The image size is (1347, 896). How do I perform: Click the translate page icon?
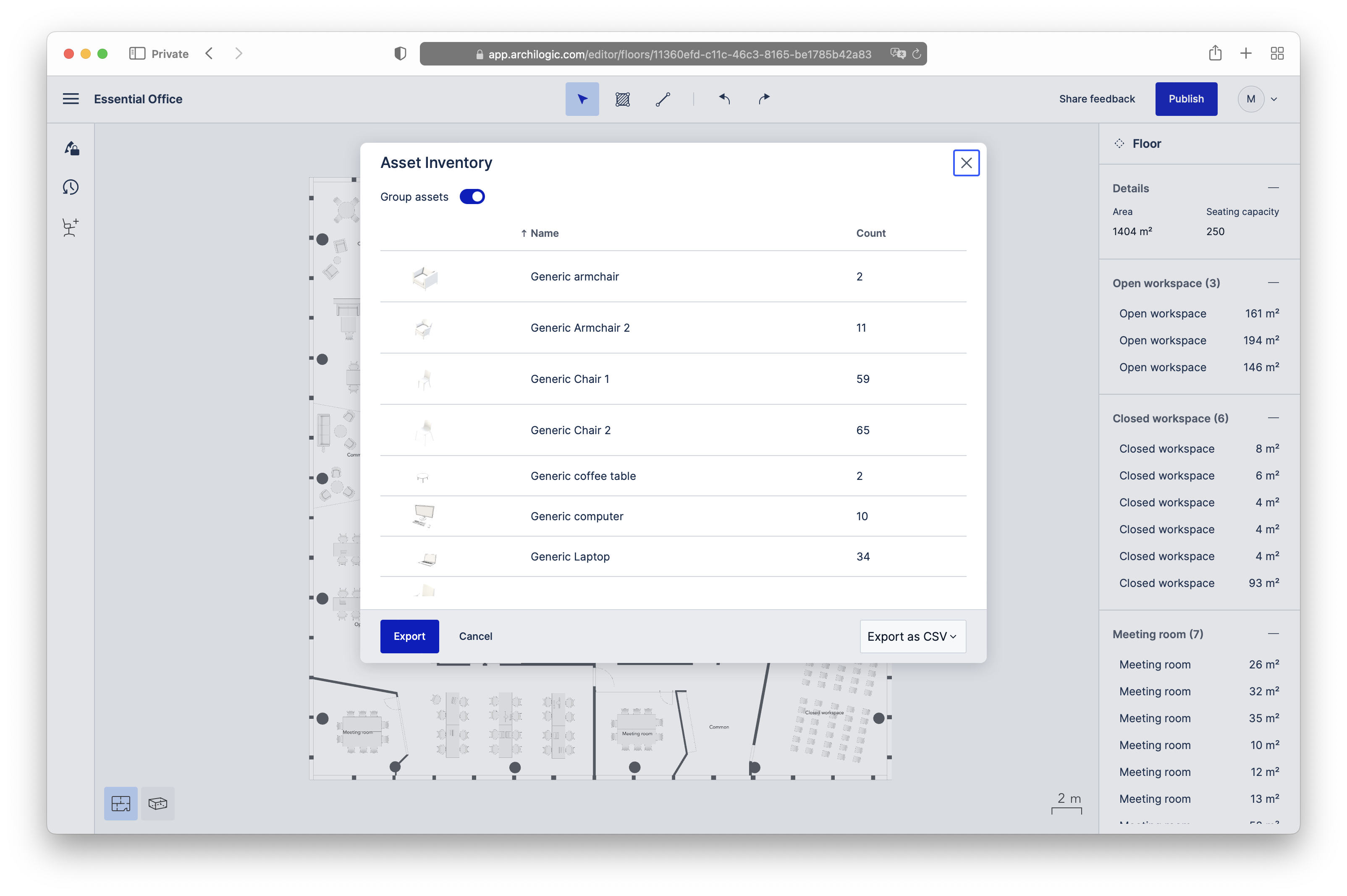click(898, 54)
